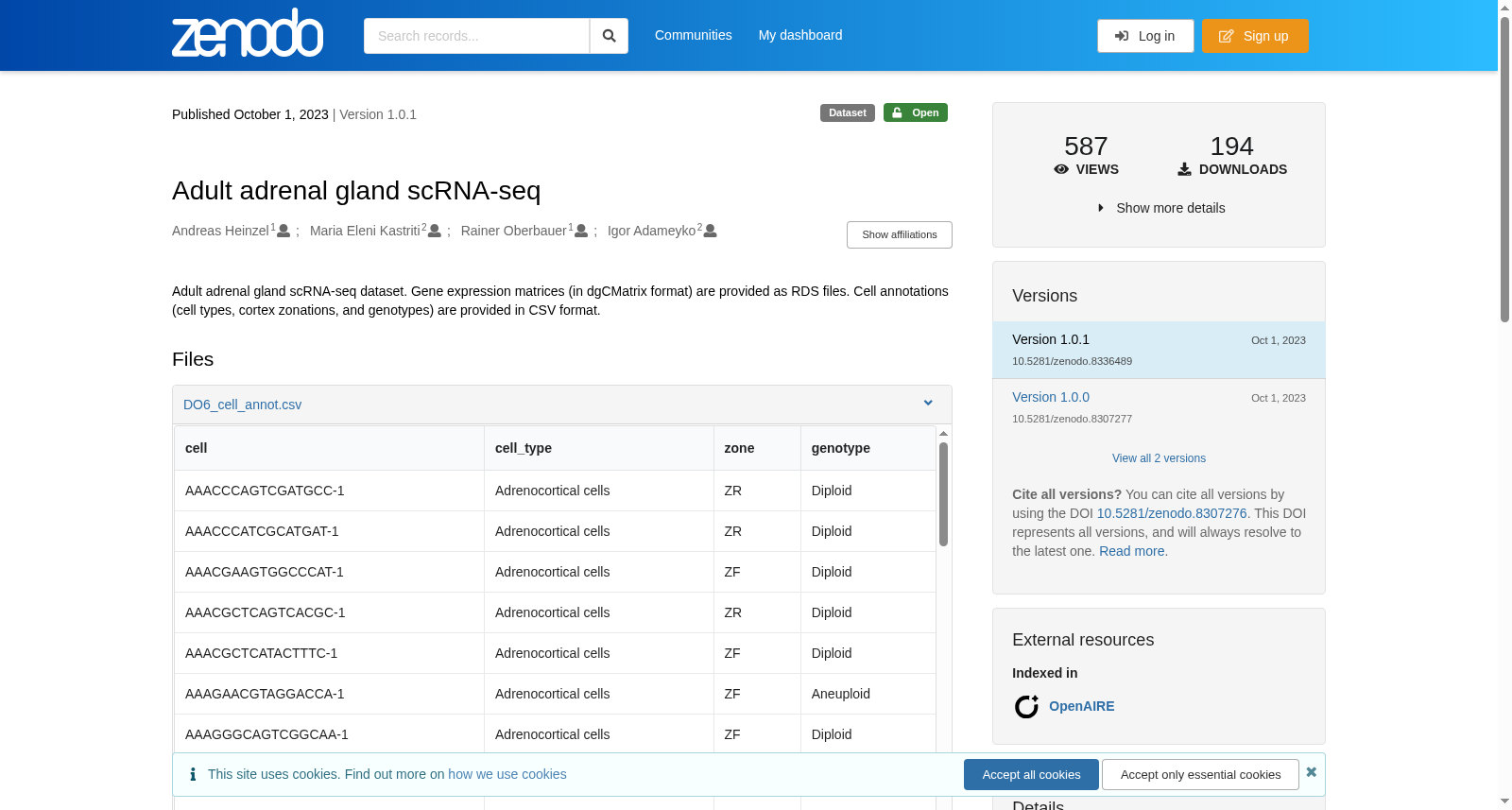The height and width of the screenshot is (810, 1512).
Task: Click Igor Adameyko's person icon
Action: pyautogui.click(x=711, y=231)
